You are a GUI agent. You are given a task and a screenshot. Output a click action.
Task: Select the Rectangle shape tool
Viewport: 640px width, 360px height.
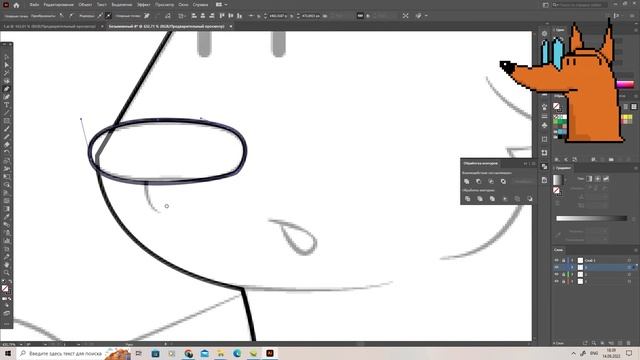click(x=7, y=121)
